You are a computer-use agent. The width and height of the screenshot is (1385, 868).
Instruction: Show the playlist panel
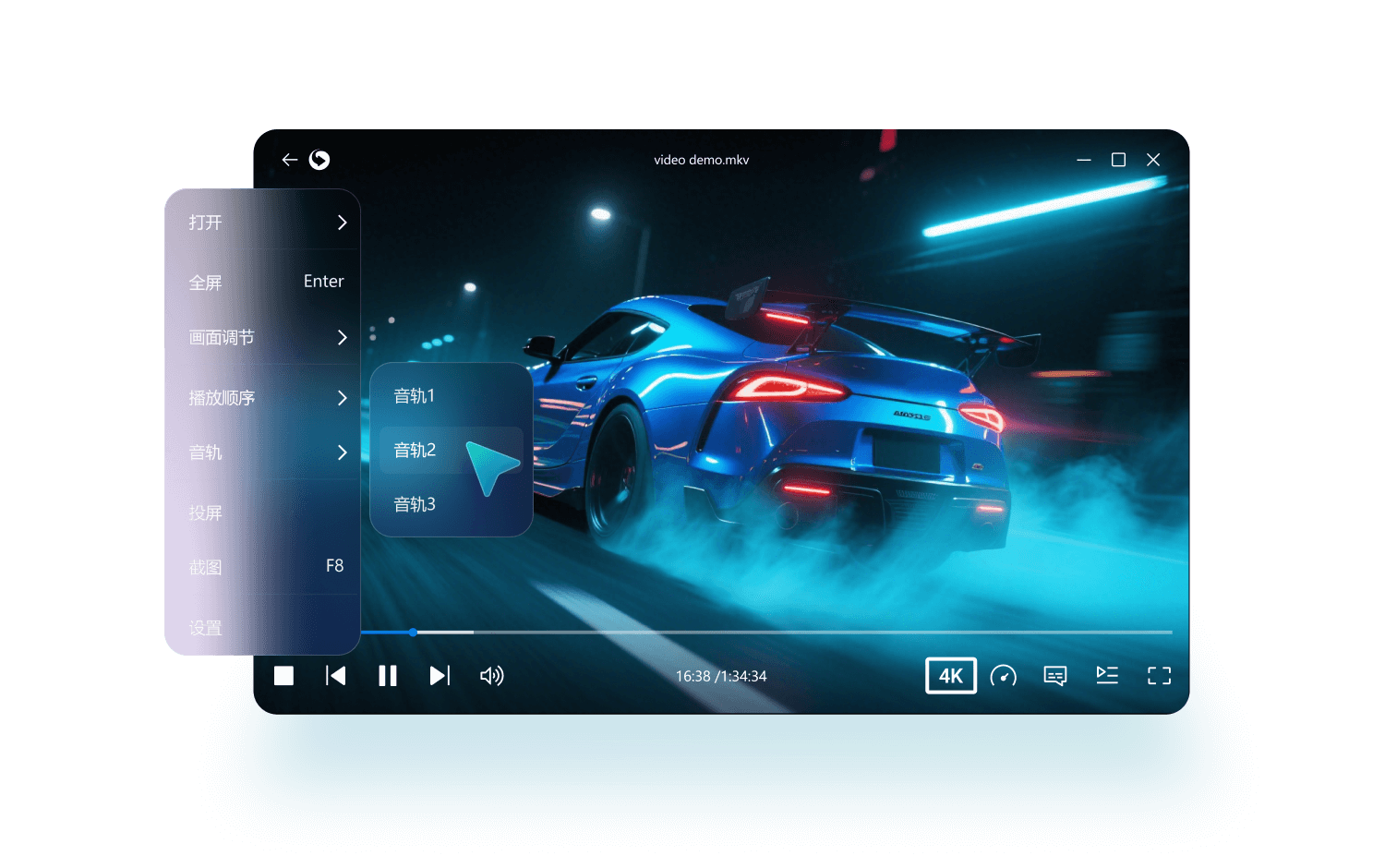[x=1107, y=676]
